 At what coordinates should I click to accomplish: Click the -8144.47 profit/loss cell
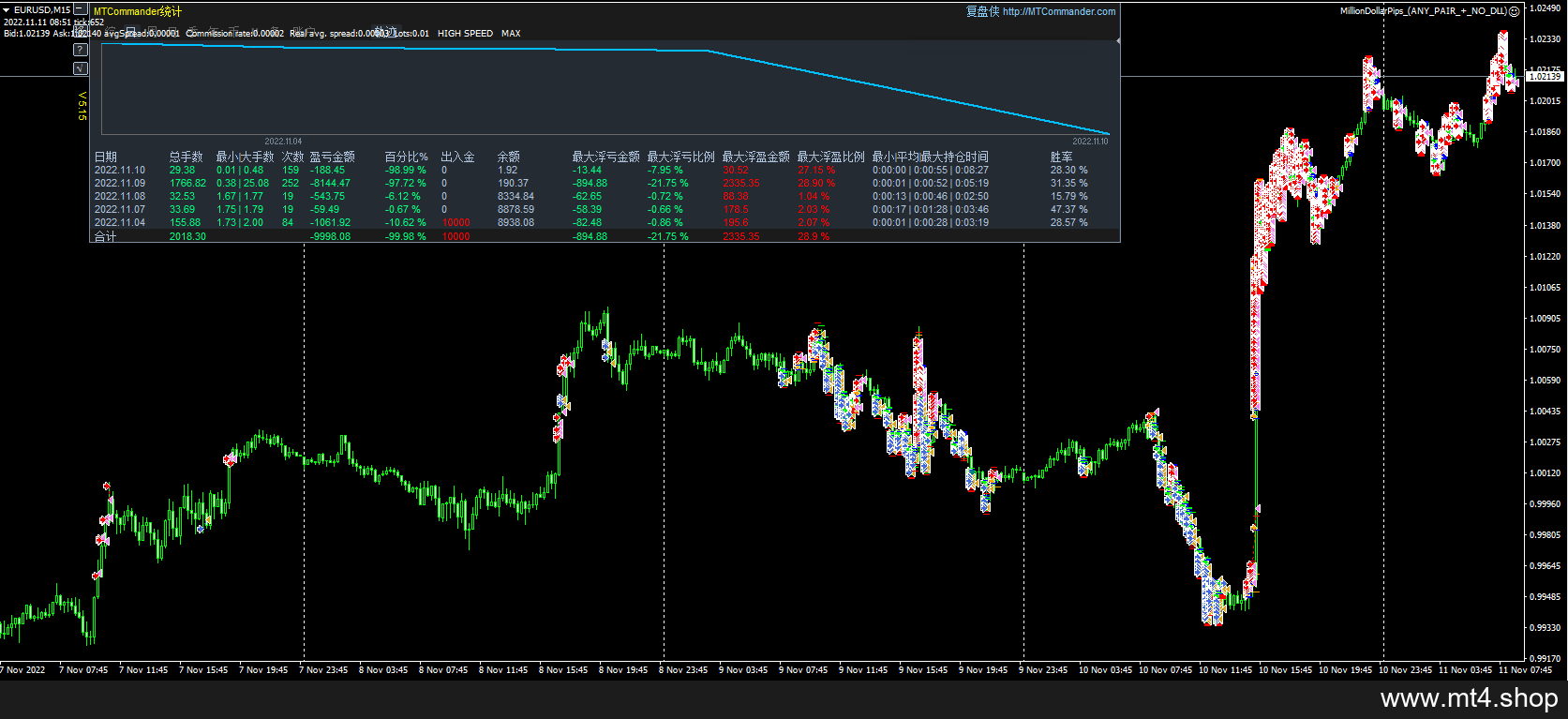click(330, 184)
